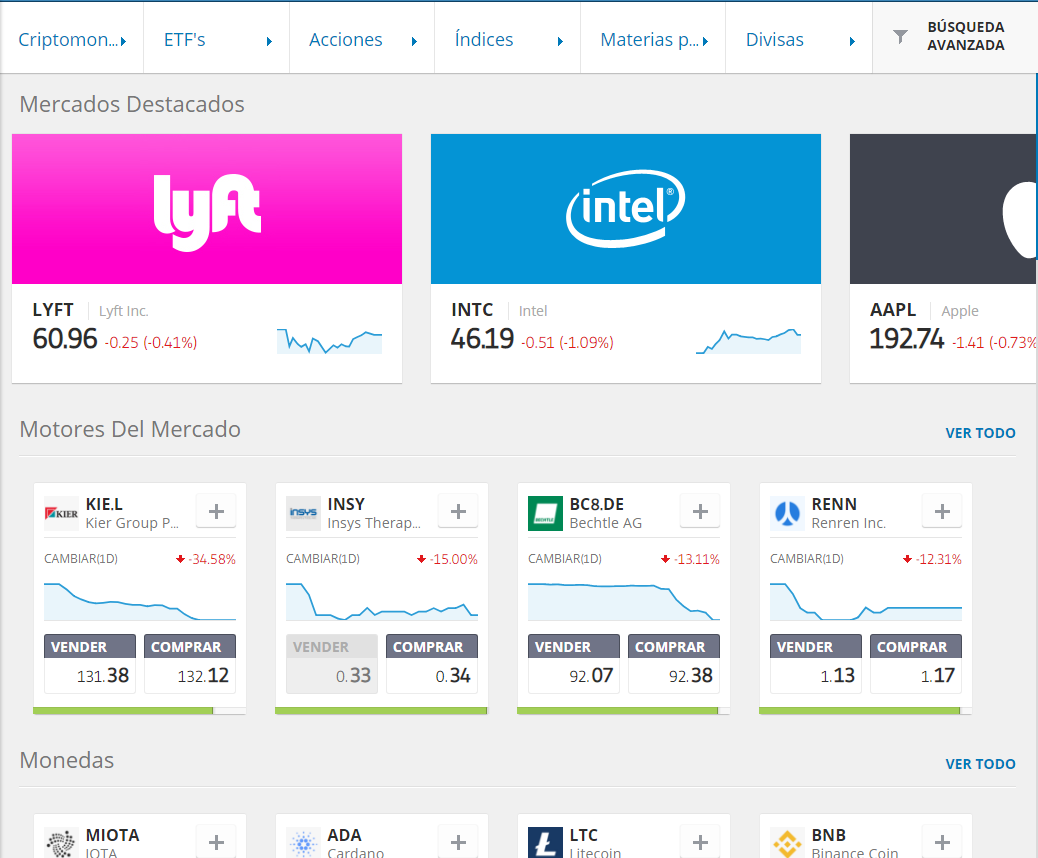This screenshot has height=858, width=1038.
Task: Expand the arrow next to Divisas
Action: (853, 41)
